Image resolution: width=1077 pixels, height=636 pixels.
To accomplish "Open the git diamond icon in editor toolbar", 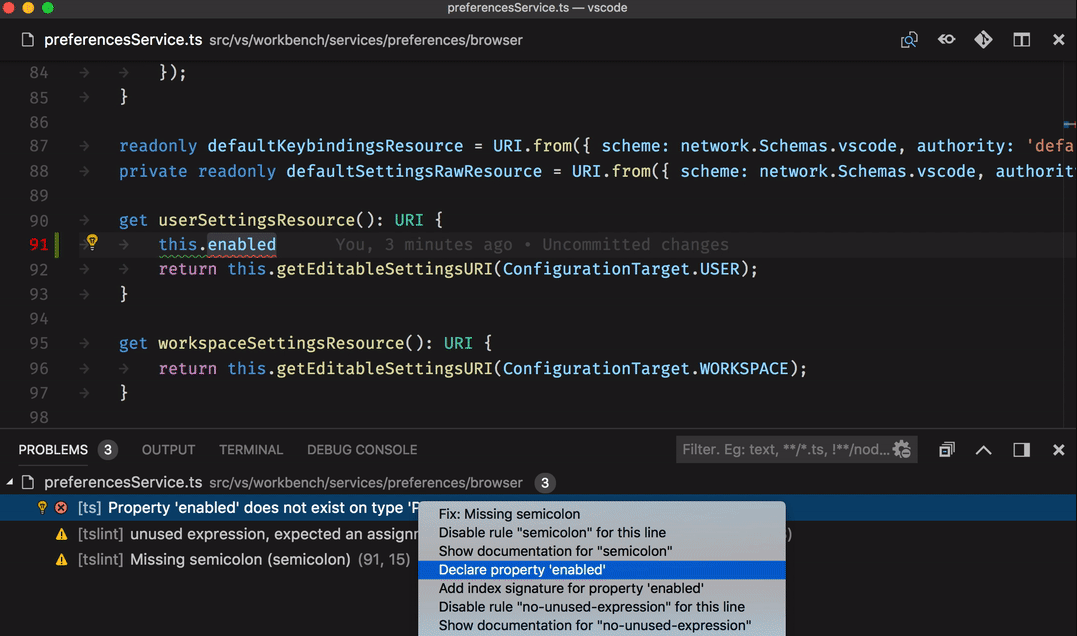I will (983, 40).
